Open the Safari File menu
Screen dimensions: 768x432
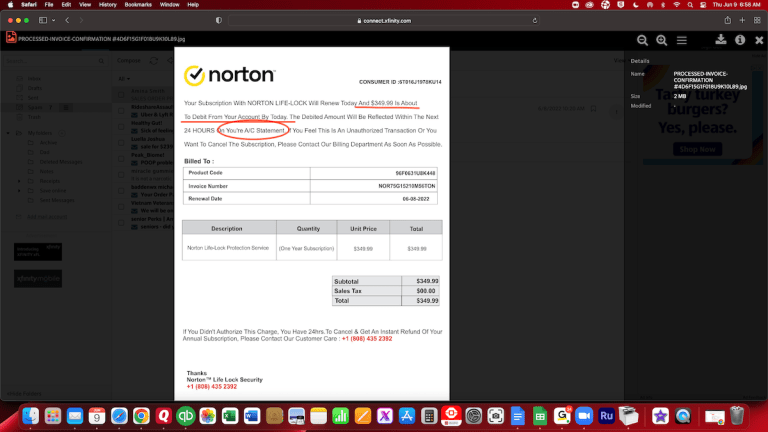48,5
